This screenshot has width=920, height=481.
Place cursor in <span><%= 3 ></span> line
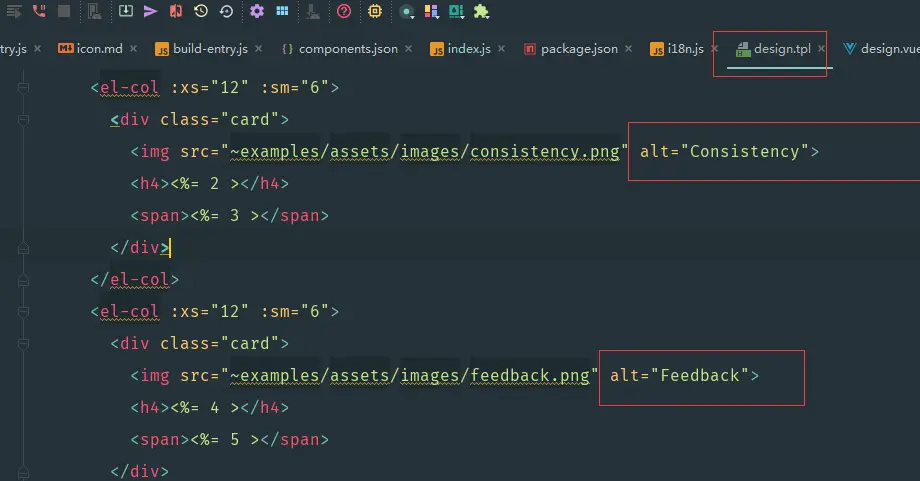pyautogui.click(x=229, y=215)
